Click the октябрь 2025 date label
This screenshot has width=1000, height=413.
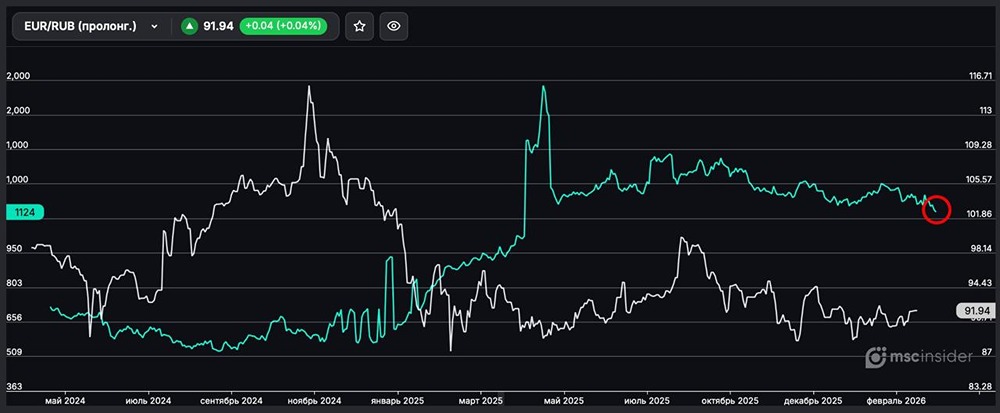730,401
